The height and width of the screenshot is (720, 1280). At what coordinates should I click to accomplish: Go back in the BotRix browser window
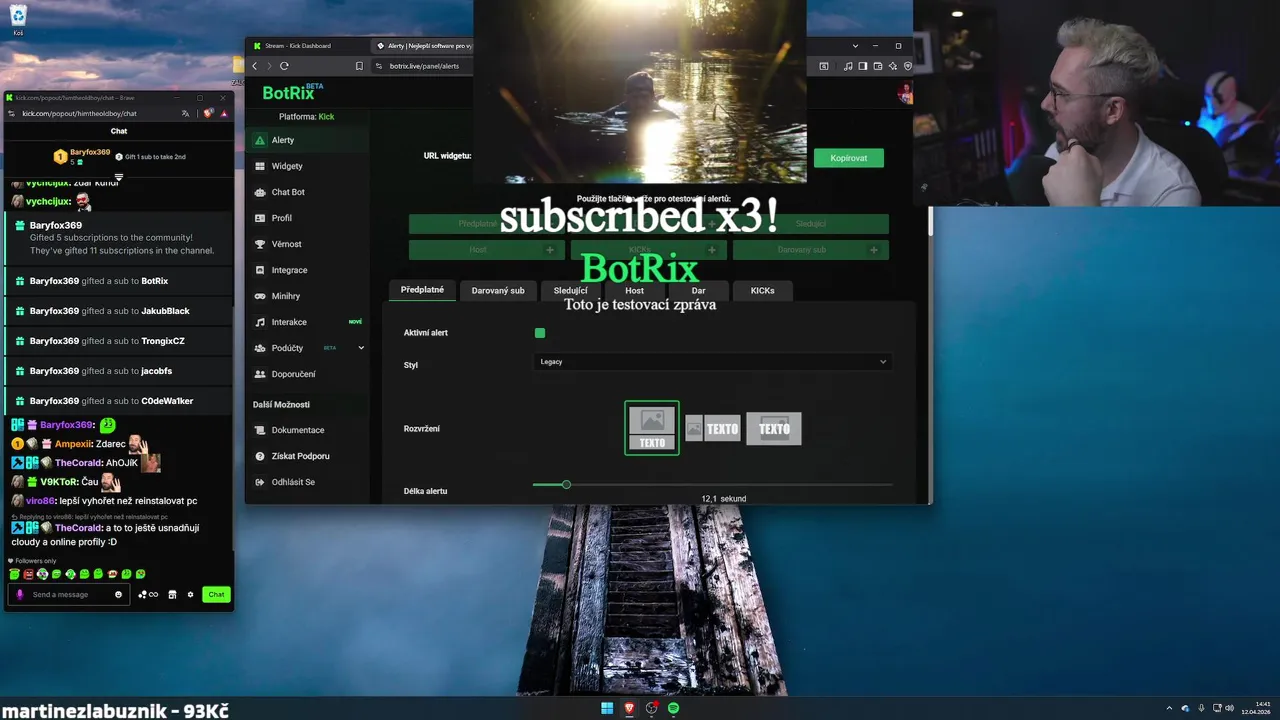254,66
